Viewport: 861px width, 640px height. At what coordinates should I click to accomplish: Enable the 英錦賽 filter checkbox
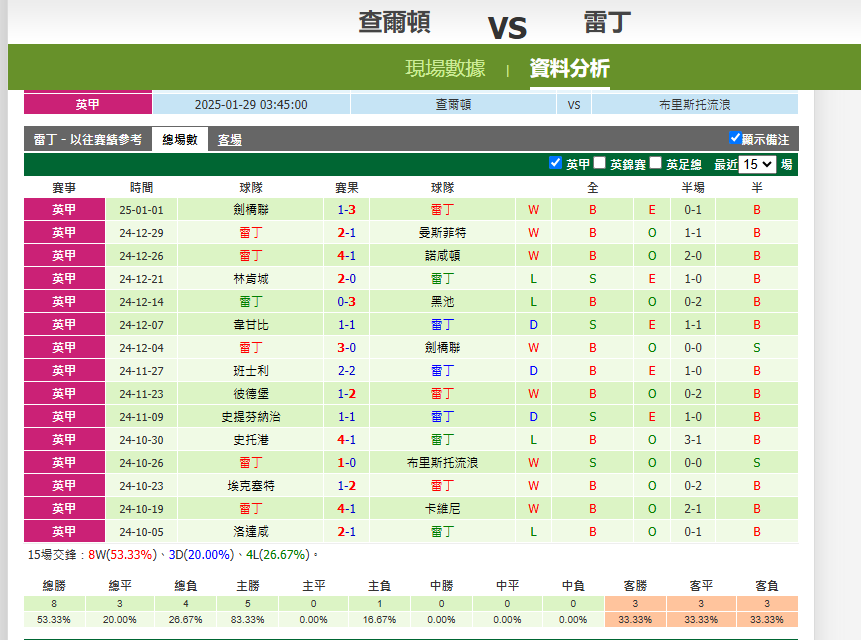(x=600, y=162)
